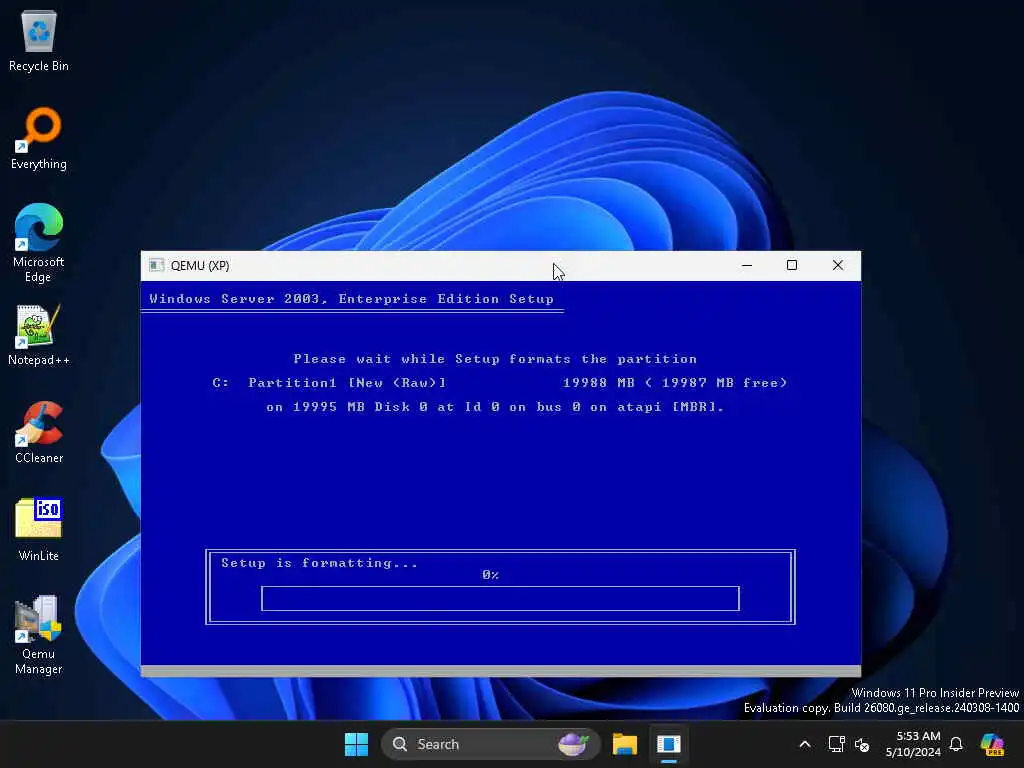Viewport: 1024px width, 768px height.
Task: Click the formatting progress bar
Action: click(500, 598)
